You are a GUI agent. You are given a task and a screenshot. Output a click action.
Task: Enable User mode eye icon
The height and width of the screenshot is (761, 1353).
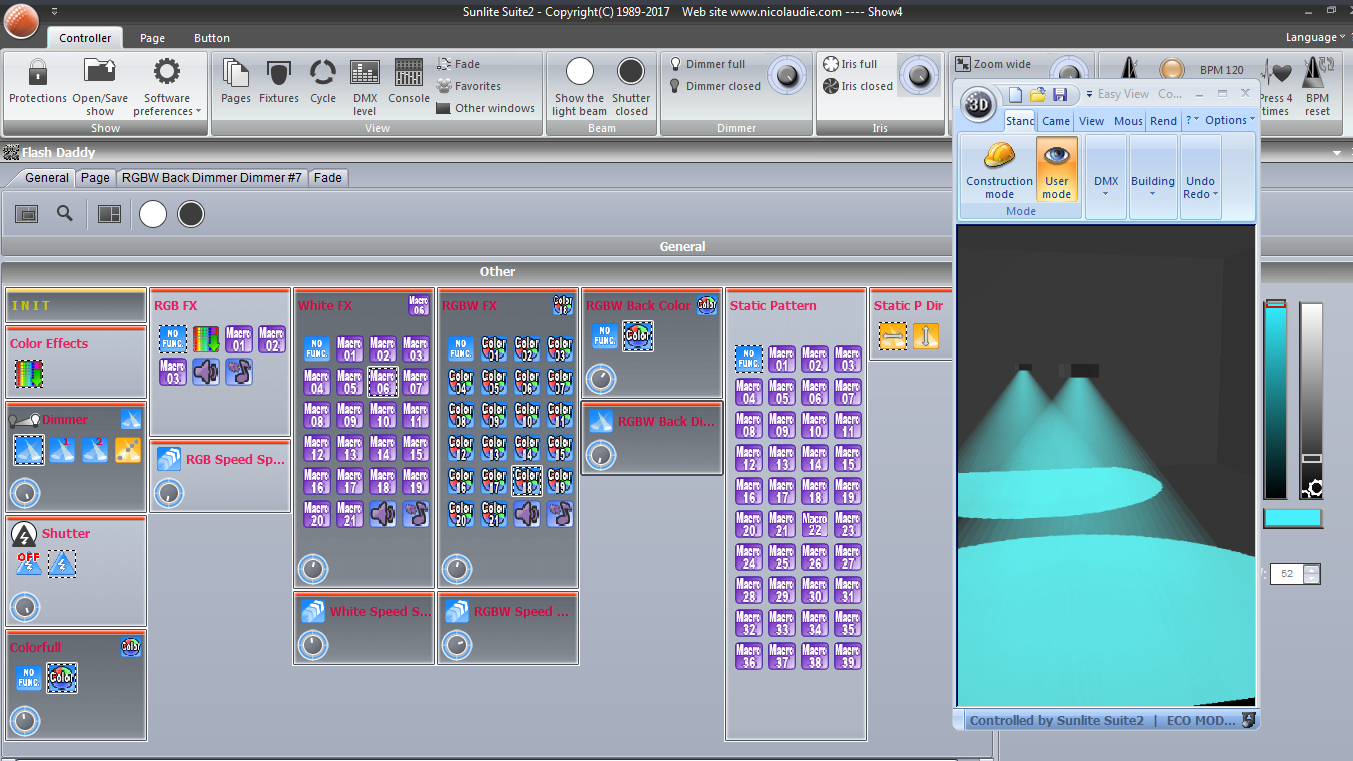click(1056, 168)
